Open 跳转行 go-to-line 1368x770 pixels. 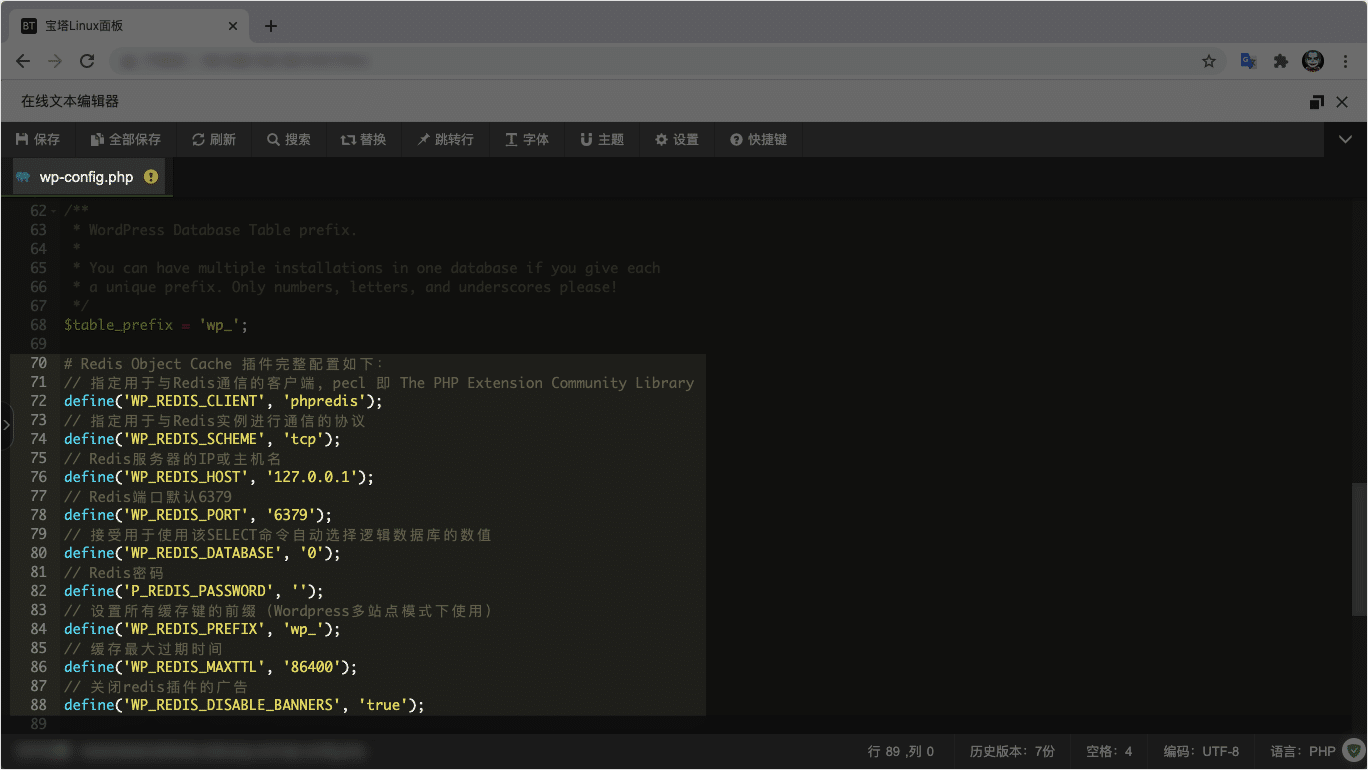pos(446,140)
